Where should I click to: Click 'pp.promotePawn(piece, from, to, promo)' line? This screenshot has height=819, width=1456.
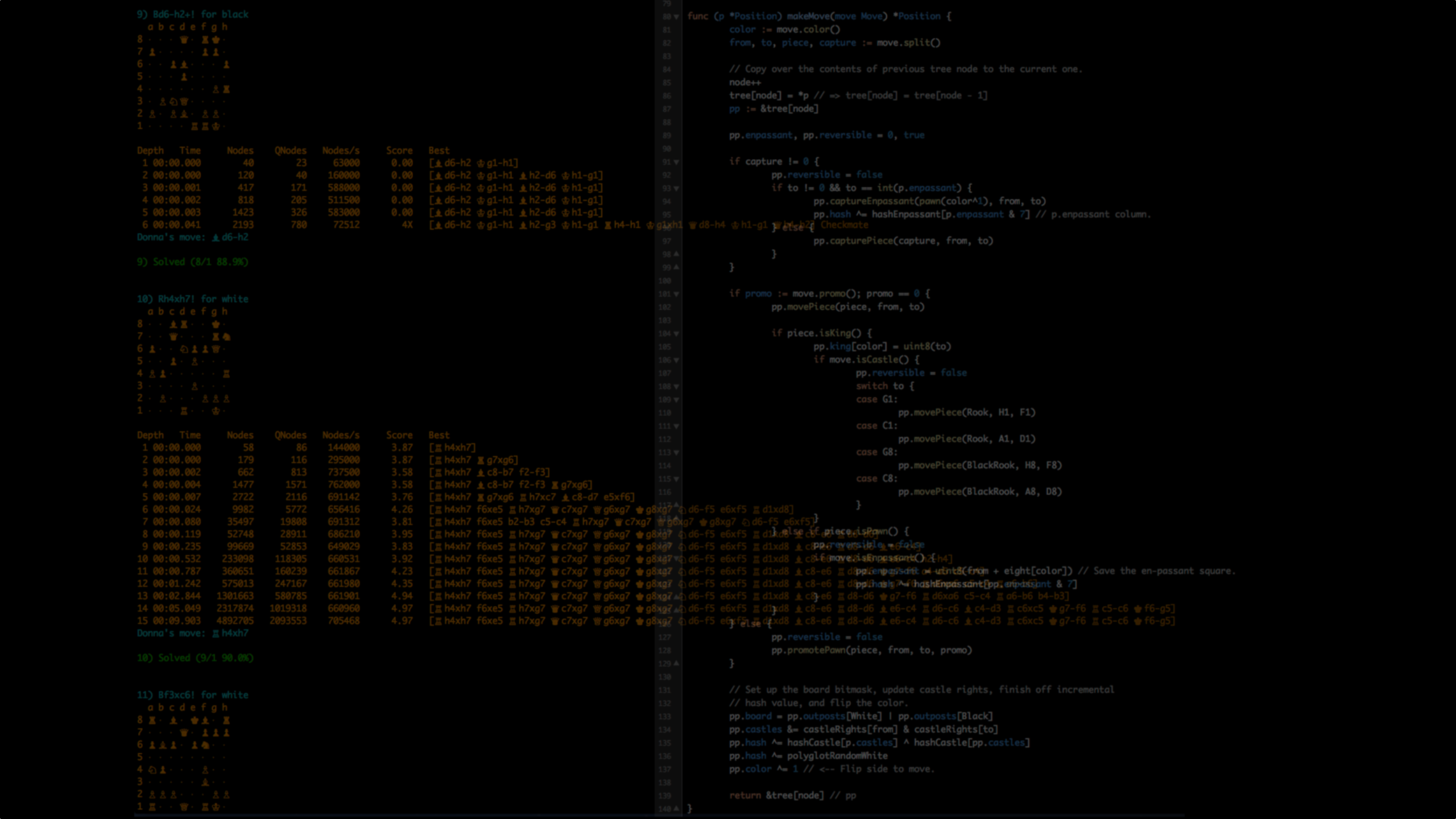(x=871, y=650)
